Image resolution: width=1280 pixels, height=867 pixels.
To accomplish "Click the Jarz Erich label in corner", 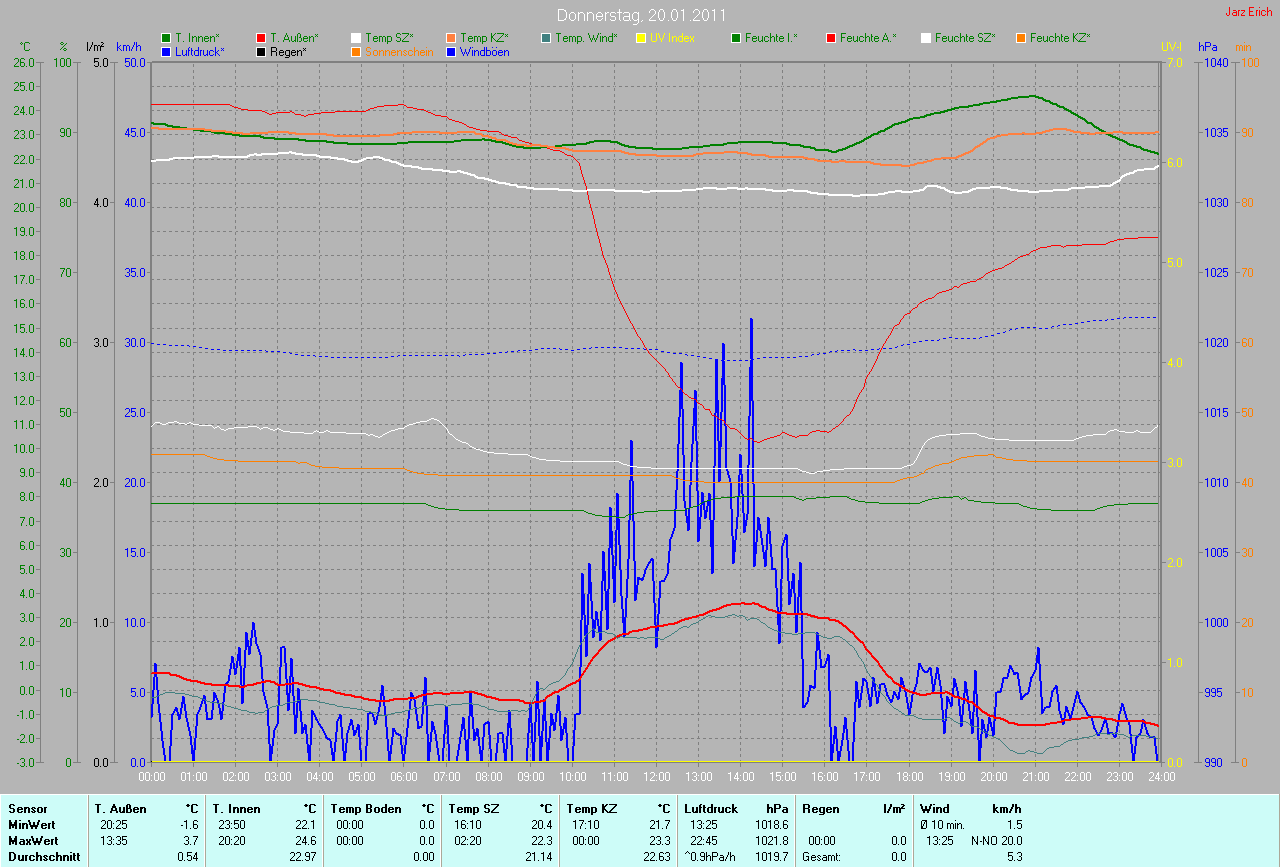I will tap(1248, 12).
